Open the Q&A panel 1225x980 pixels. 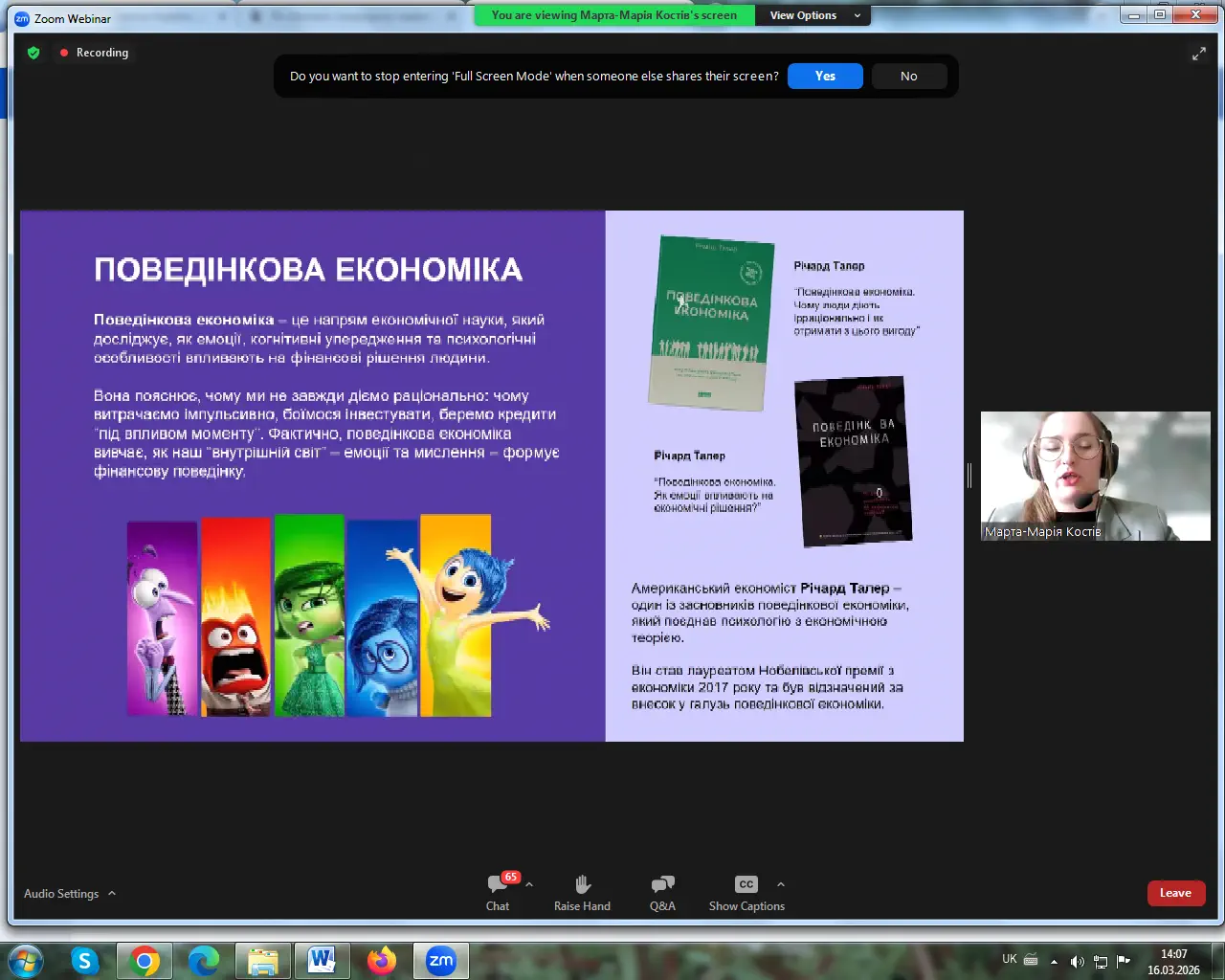point(662,892)
